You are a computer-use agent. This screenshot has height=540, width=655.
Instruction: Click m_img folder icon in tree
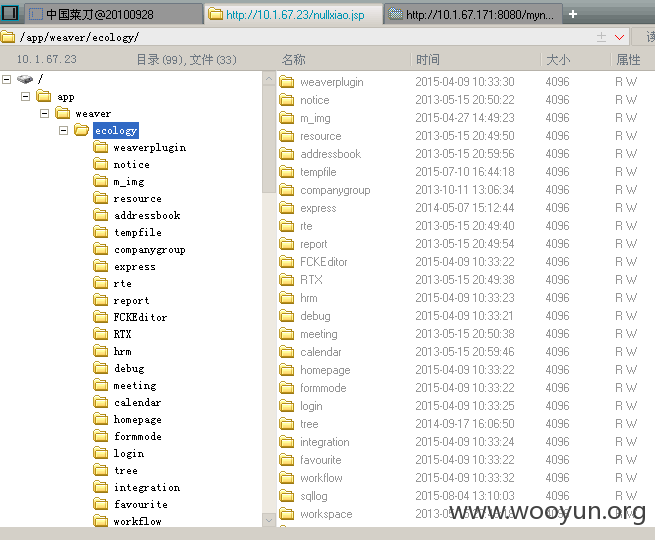(x=100, y=181)
